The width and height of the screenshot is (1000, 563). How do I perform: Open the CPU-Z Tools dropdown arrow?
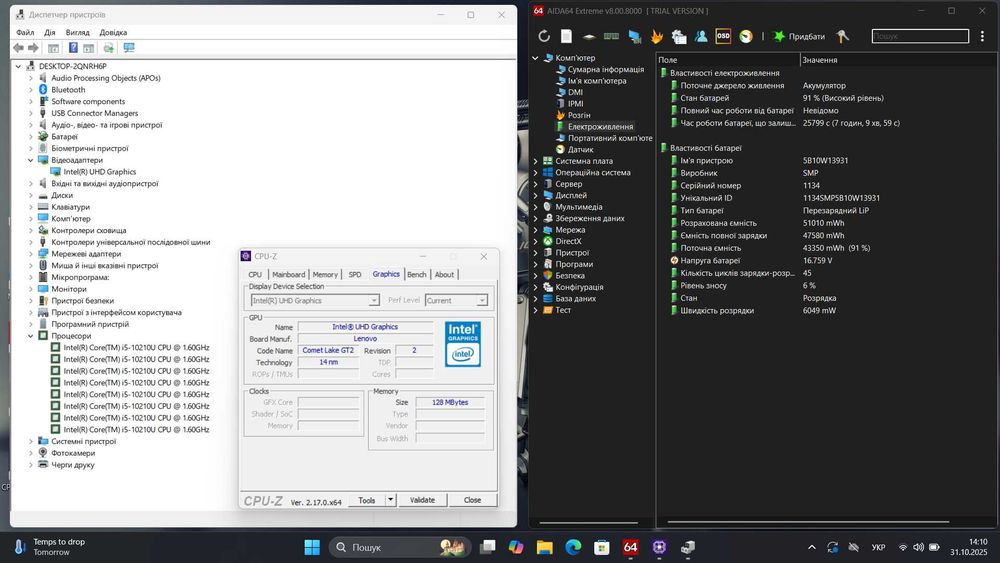pos(390,500)
